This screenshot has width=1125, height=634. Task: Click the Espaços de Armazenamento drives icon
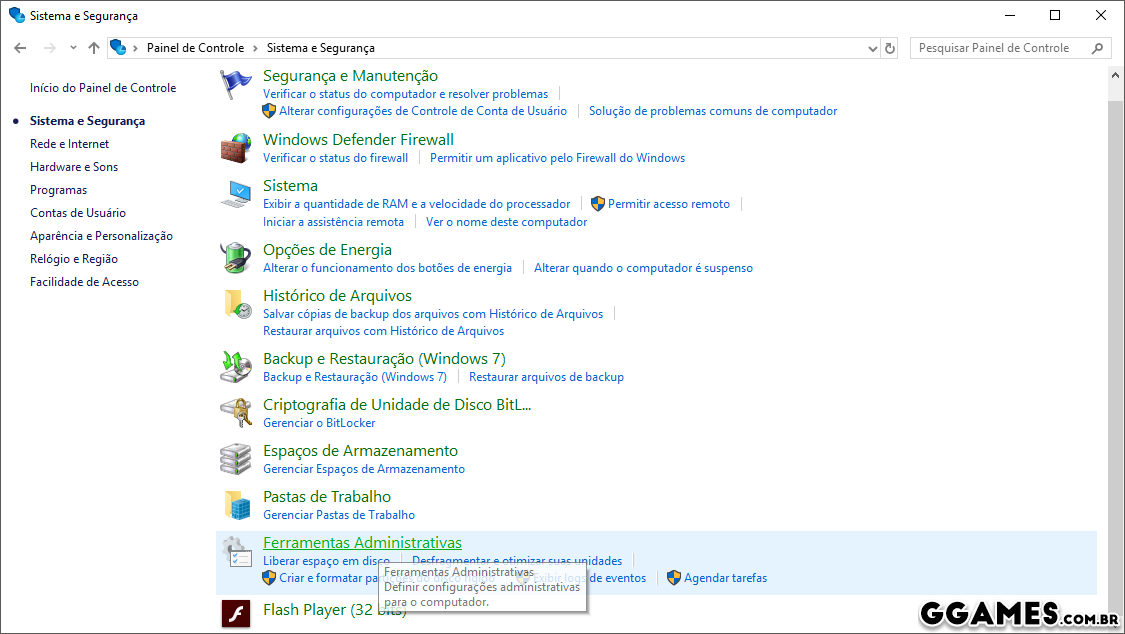point(236,459)
